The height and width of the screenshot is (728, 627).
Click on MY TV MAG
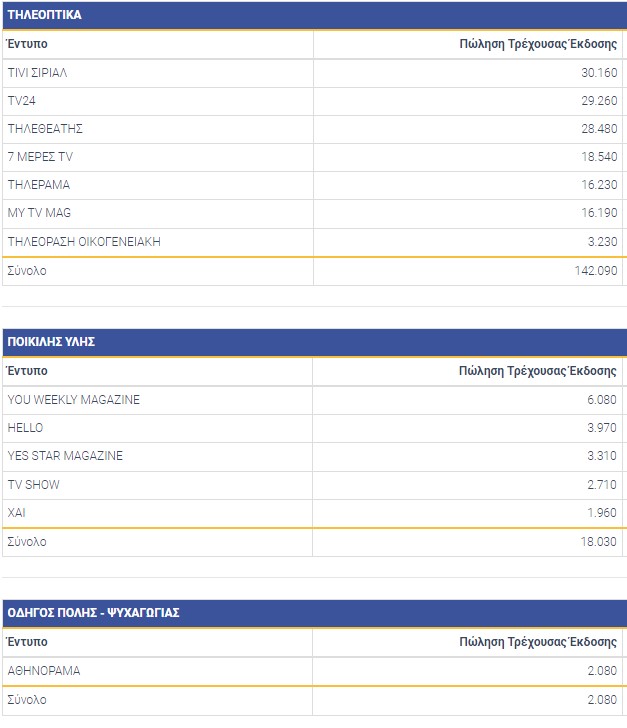coord(39,213)
